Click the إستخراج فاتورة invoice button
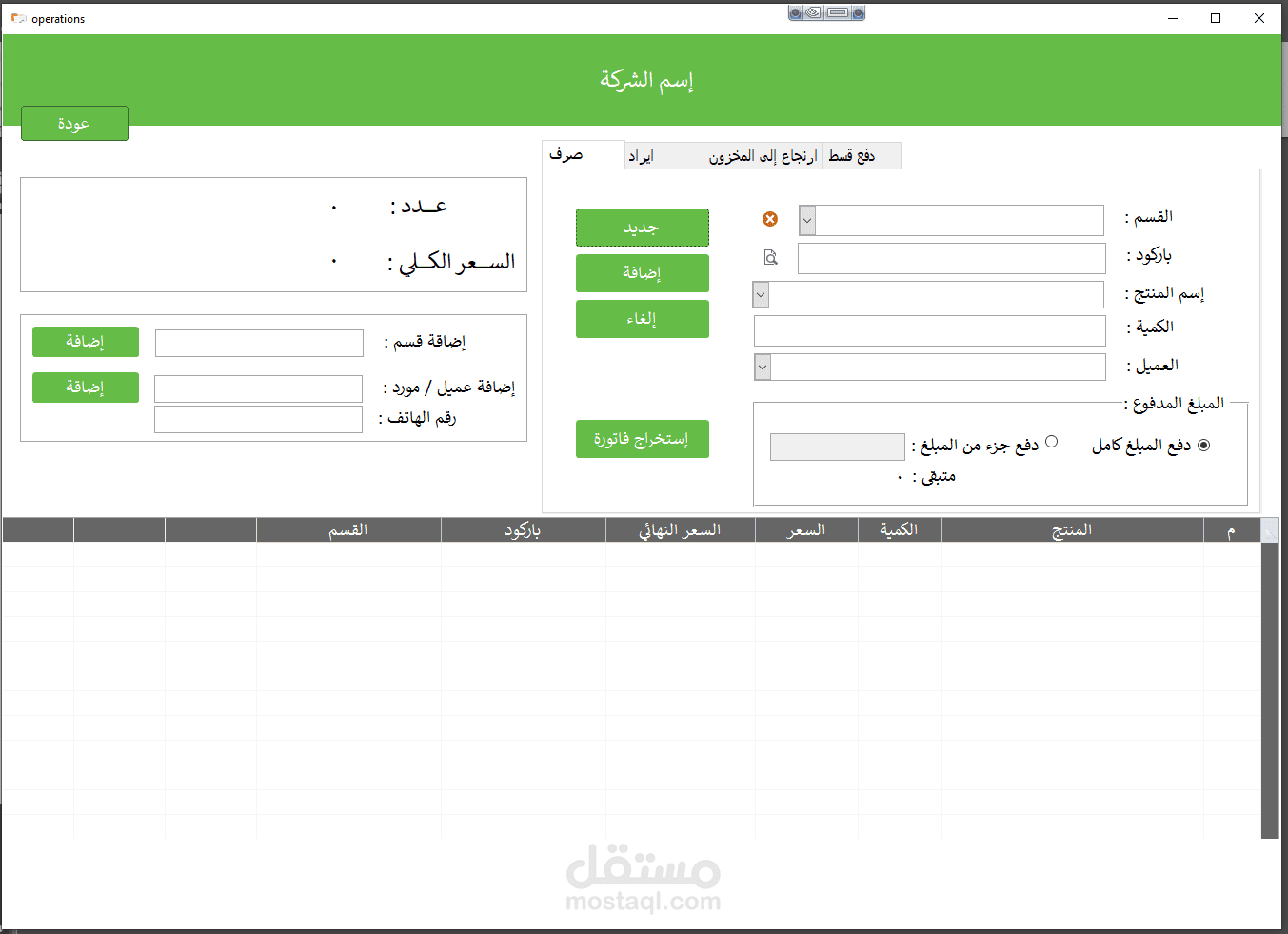Screen dimensions: 1288x934 pos(643,439)
